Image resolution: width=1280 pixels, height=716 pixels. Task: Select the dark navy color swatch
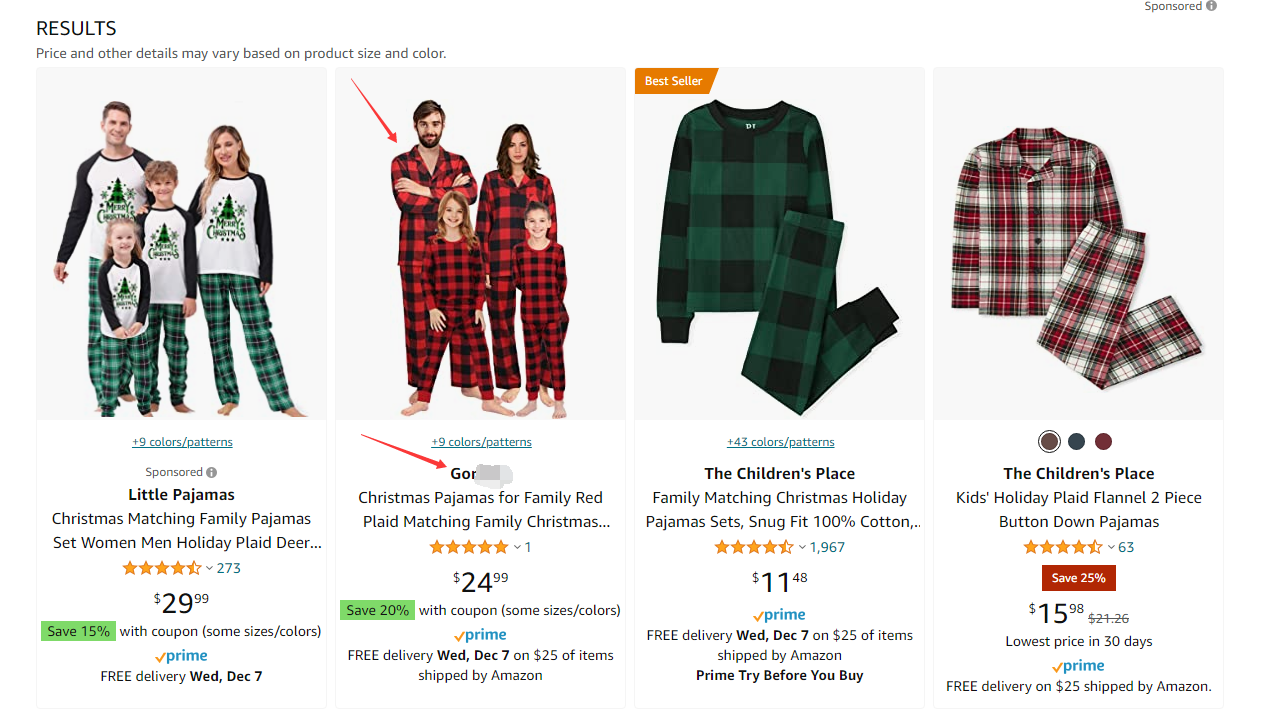click(x=1076, y=442)
